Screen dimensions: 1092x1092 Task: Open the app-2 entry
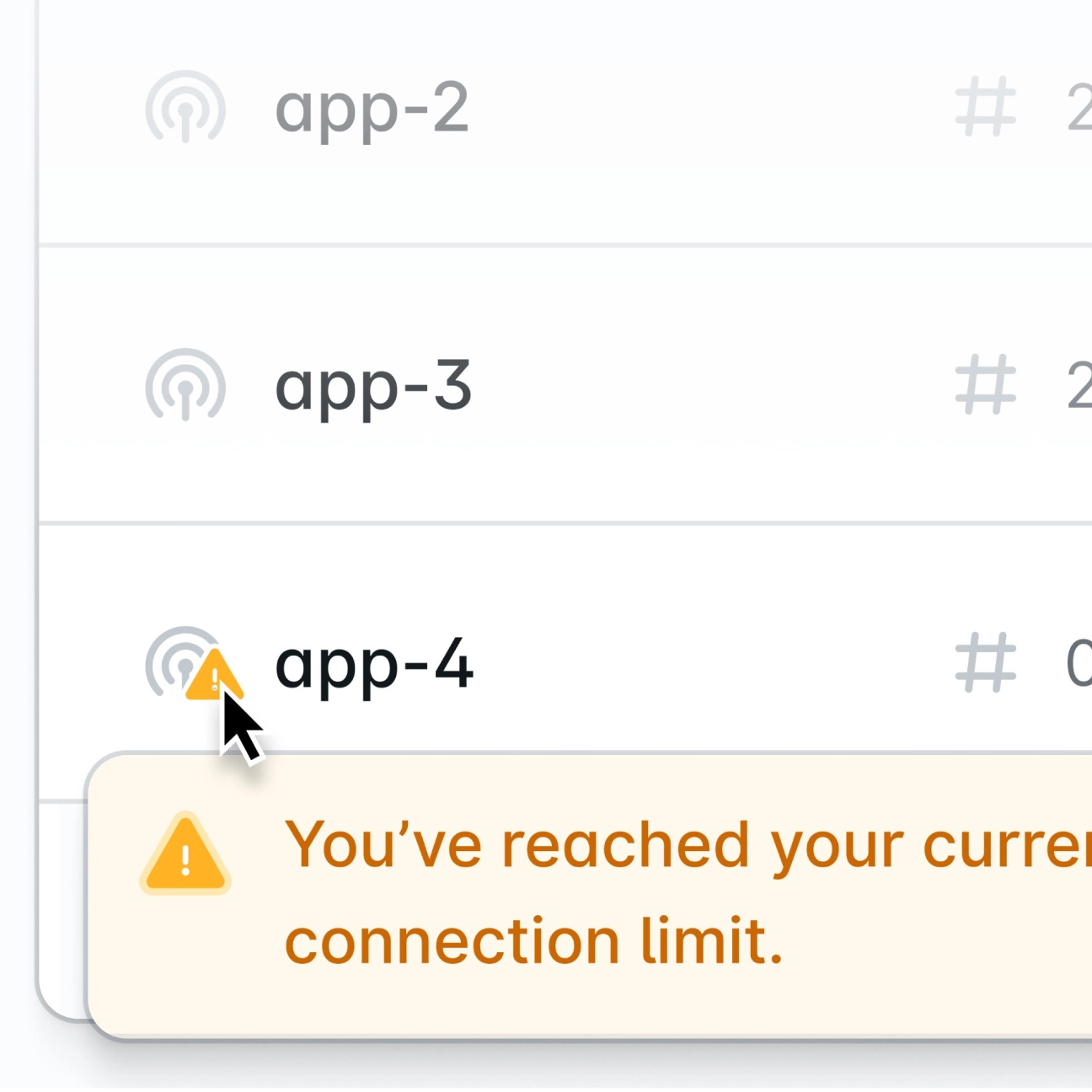[x=372, y=107]
